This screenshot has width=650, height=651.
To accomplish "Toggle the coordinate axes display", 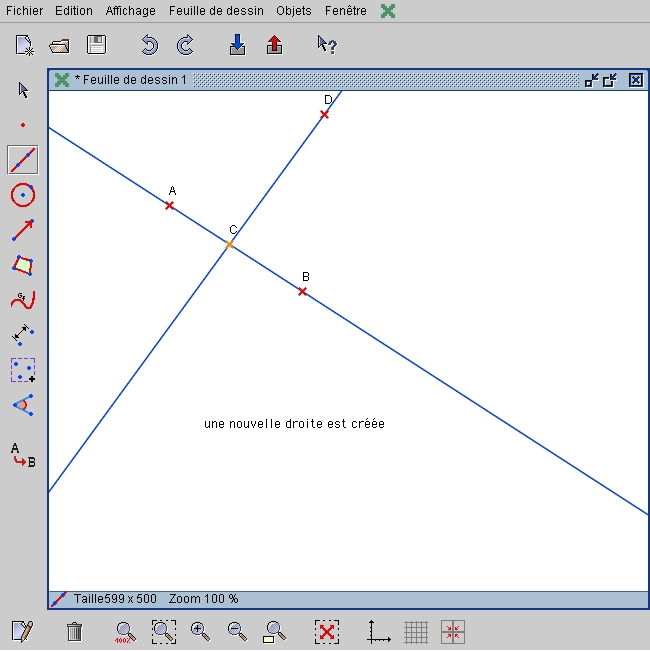I will [379, 632].
